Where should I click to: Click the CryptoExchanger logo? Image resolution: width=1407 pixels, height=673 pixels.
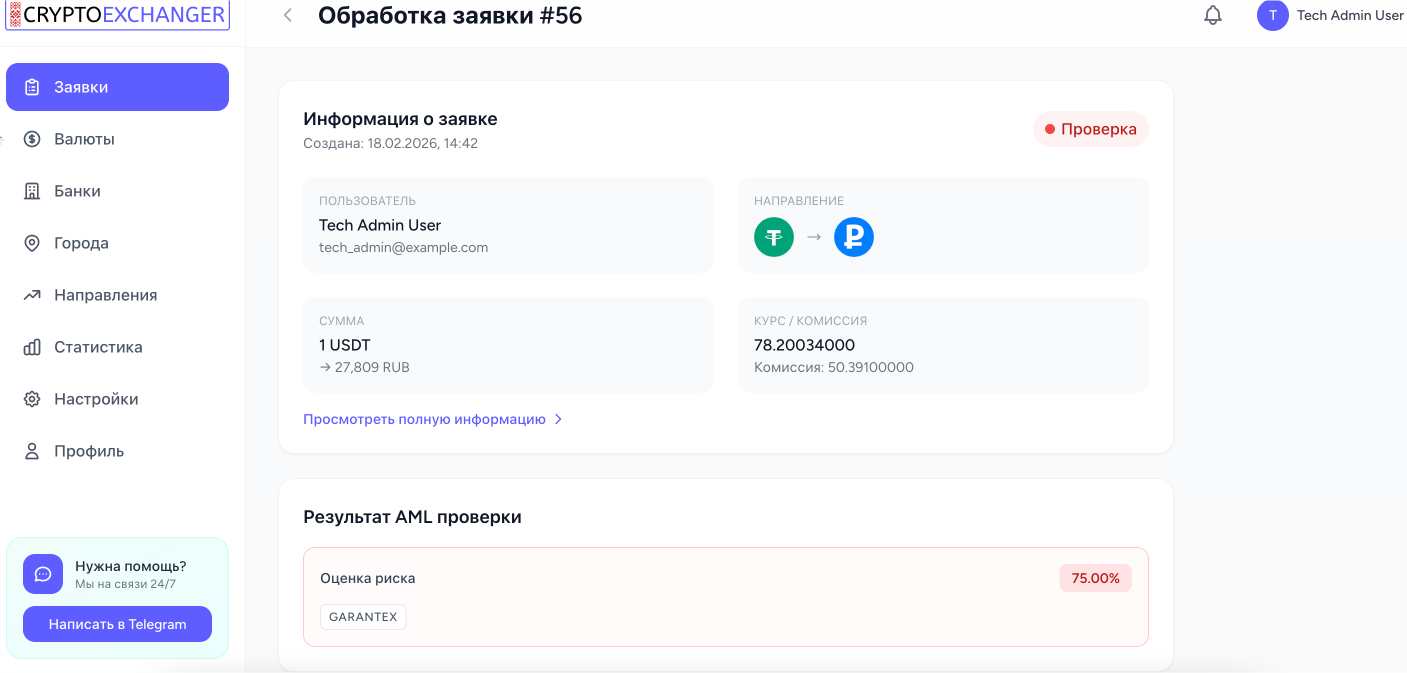click(x=117, y=16)
